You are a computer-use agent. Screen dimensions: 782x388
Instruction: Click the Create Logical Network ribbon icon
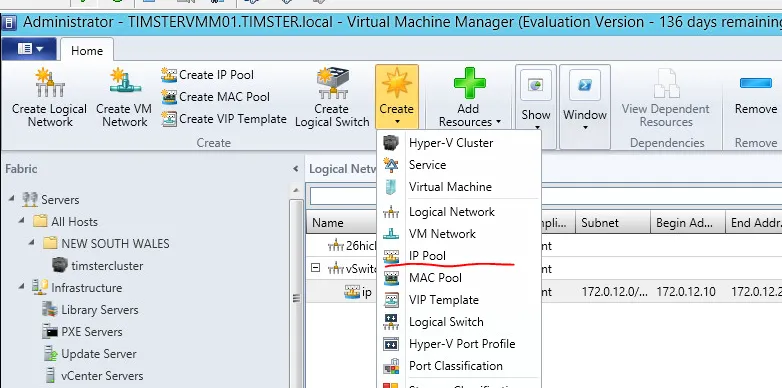[x=49, y=82]
